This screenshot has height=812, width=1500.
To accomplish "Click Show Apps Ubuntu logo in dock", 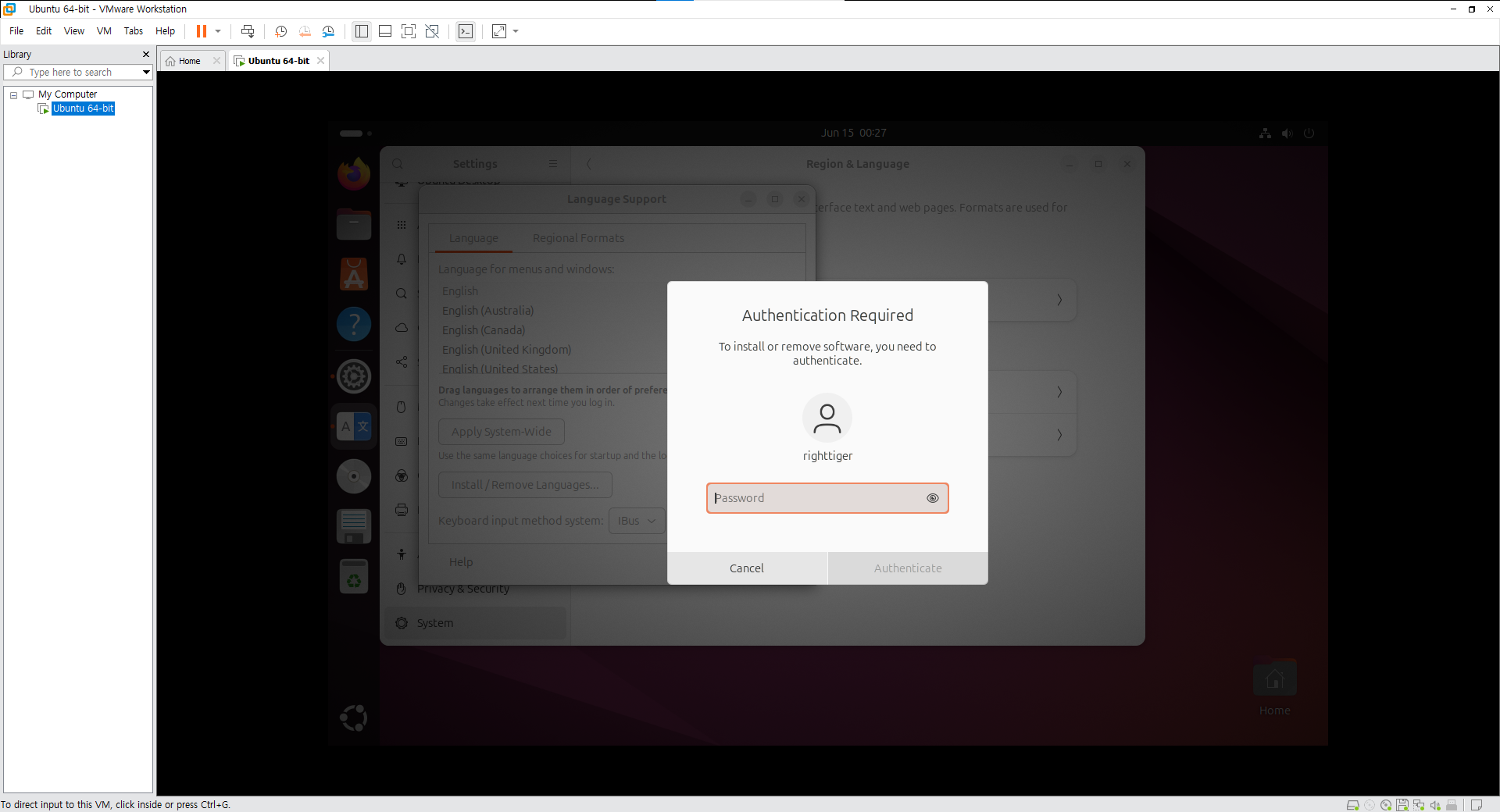I will [x=354, y=718].
